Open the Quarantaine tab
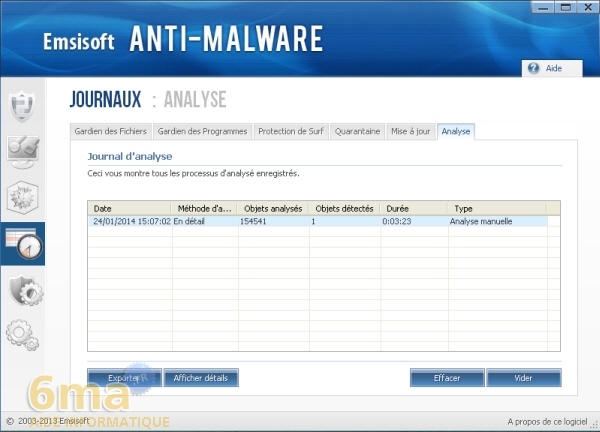This screenshot has width=600, height=432. pos(357,131)
